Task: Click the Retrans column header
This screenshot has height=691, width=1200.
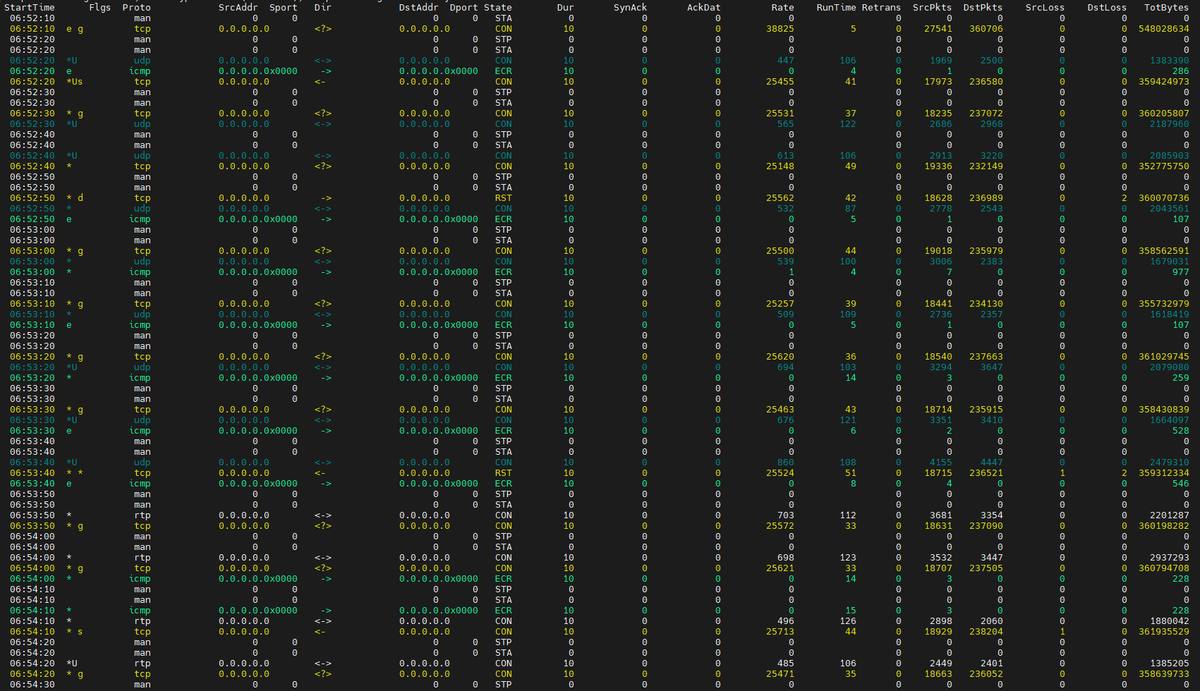Action: pos(882,7)
